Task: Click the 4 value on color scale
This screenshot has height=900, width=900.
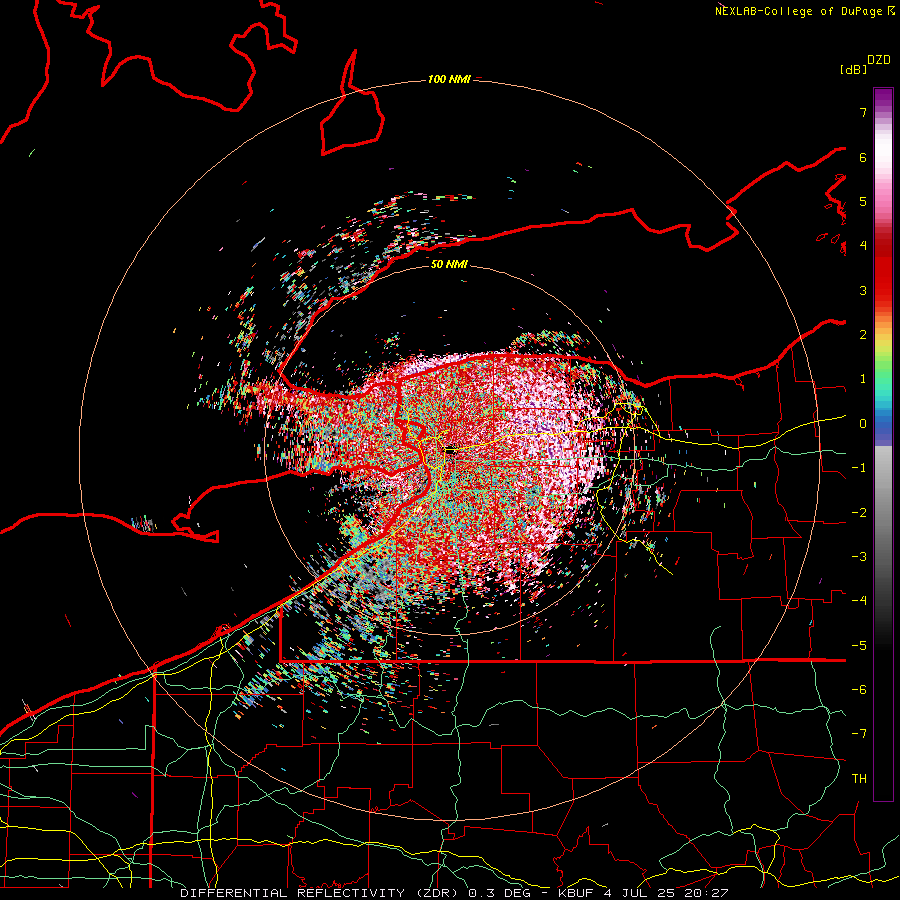Action: point(863,246)
